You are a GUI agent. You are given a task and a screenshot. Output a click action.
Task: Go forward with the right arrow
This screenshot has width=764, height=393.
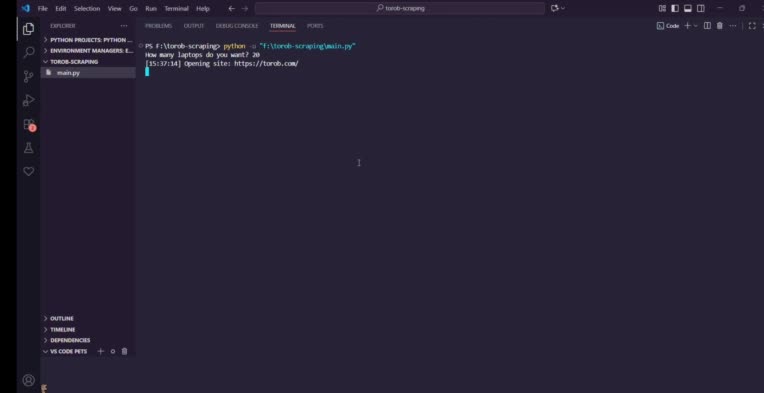pyautogui.click(x=245, y=8)
